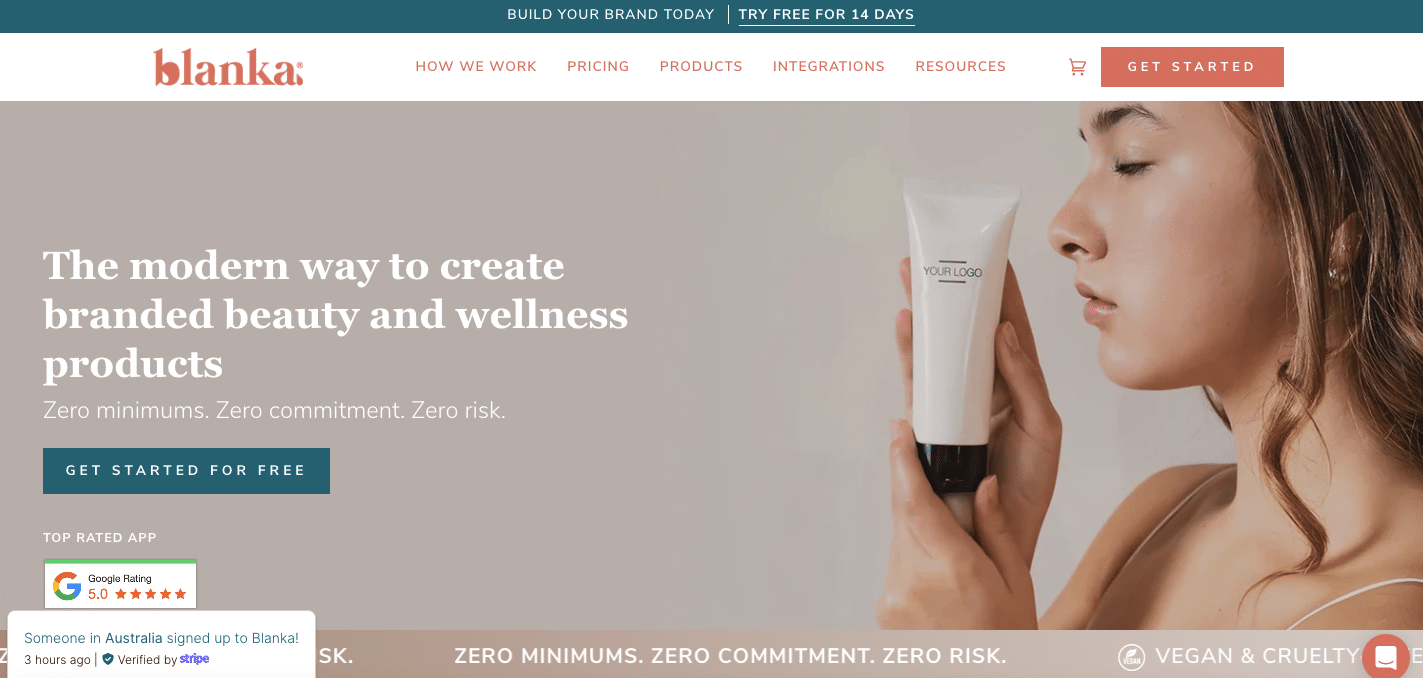
Task: Open the How We Work menu
Action: (476, 67)
